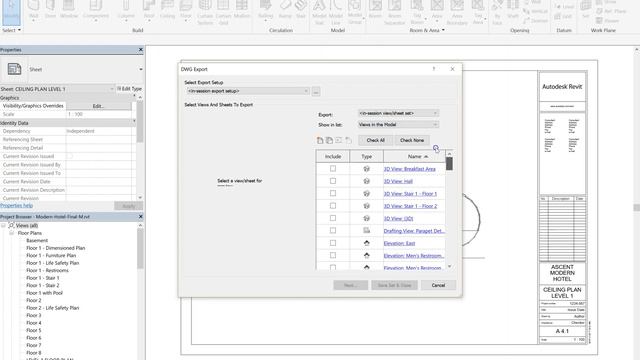
Task: Select the Window tool in the ribbon
Action: point(69,10)
